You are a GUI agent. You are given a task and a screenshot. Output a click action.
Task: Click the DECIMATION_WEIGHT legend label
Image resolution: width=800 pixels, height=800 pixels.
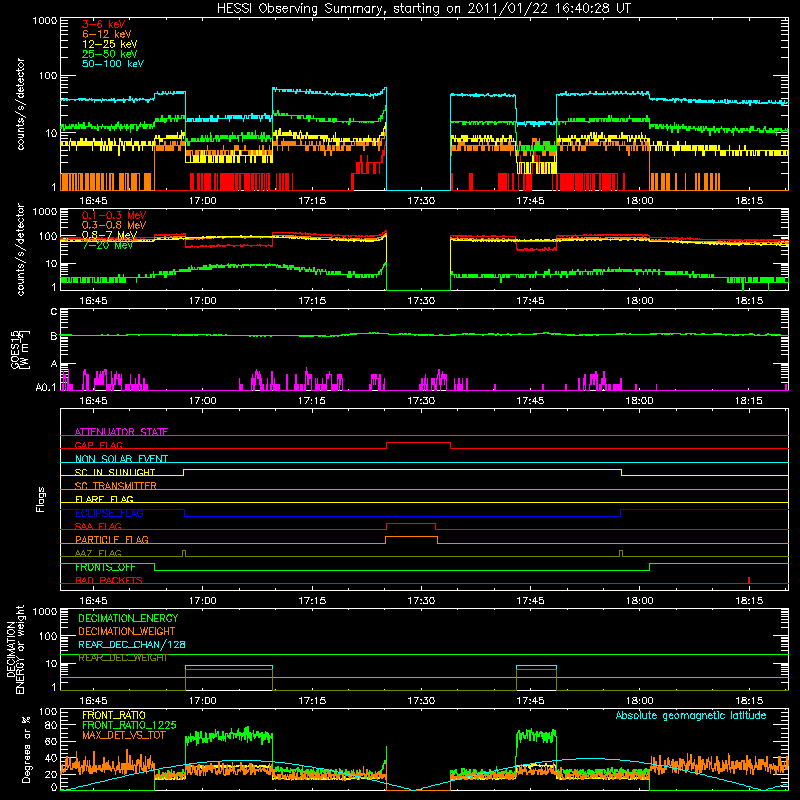click(x=127, y=632)
